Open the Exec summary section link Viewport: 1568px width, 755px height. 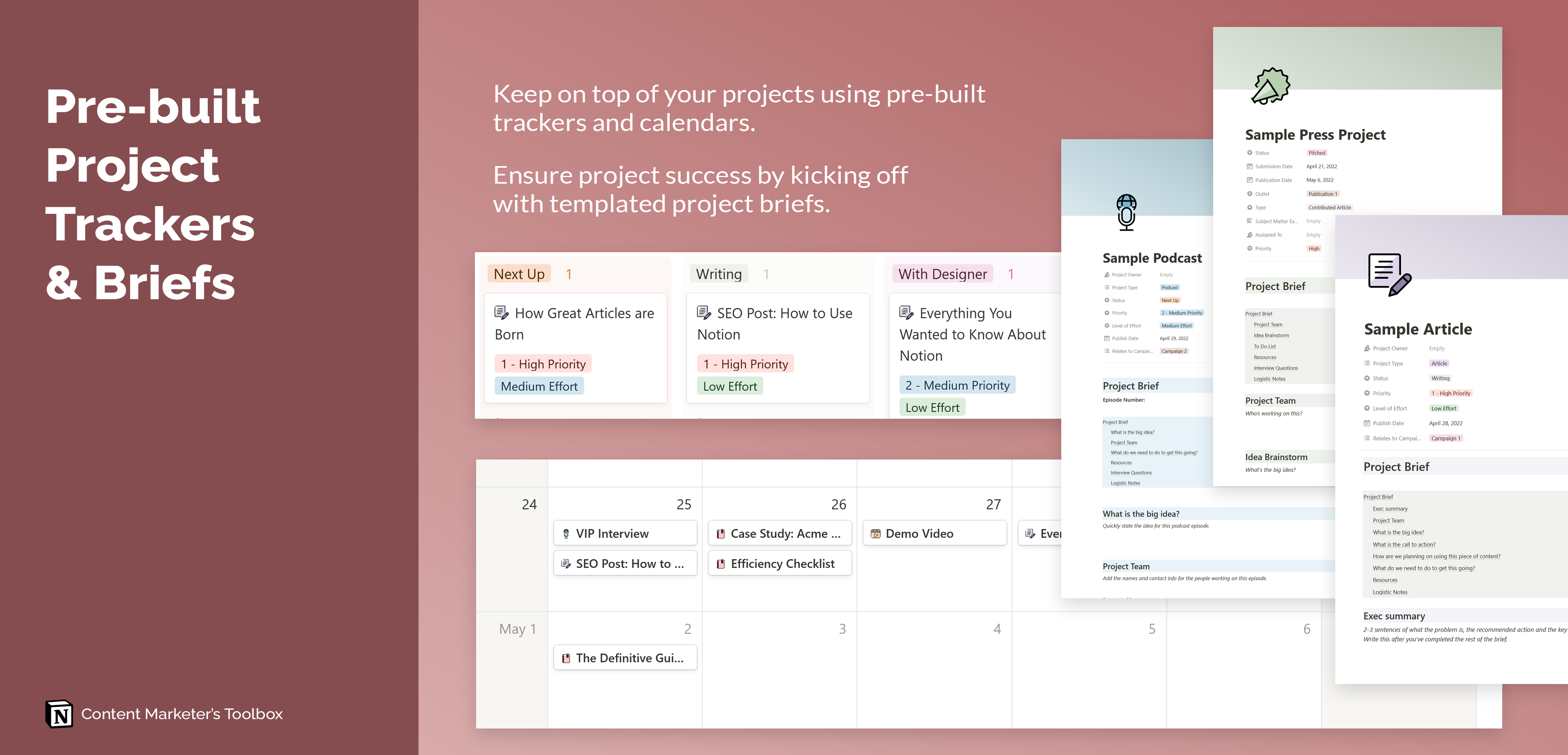[1390, 509]
